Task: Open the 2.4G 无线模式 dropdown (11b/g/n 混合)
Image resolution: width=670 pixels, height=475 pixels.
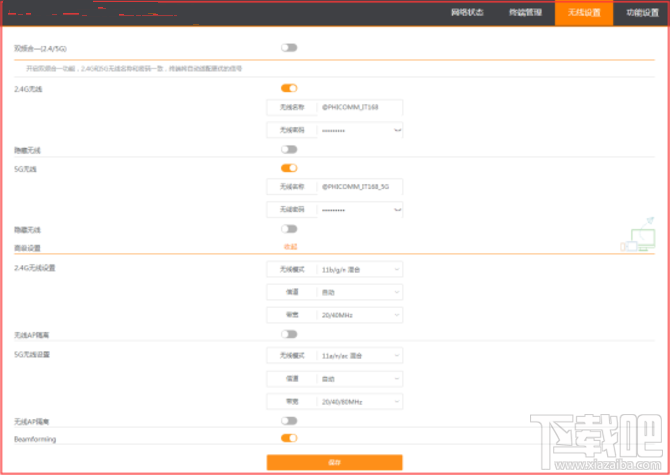Action: (335, 270)
